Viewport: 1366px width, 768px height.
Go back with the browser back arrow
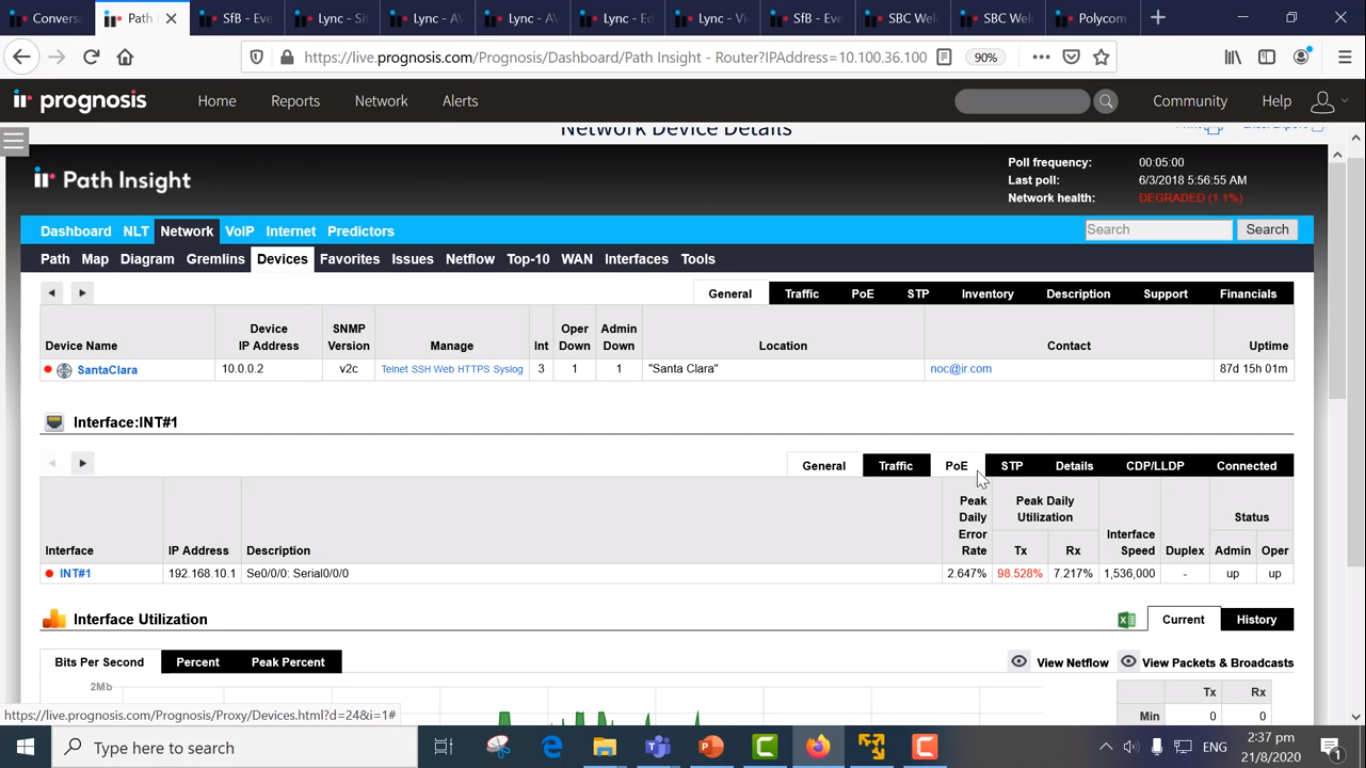tap(22, 57)
